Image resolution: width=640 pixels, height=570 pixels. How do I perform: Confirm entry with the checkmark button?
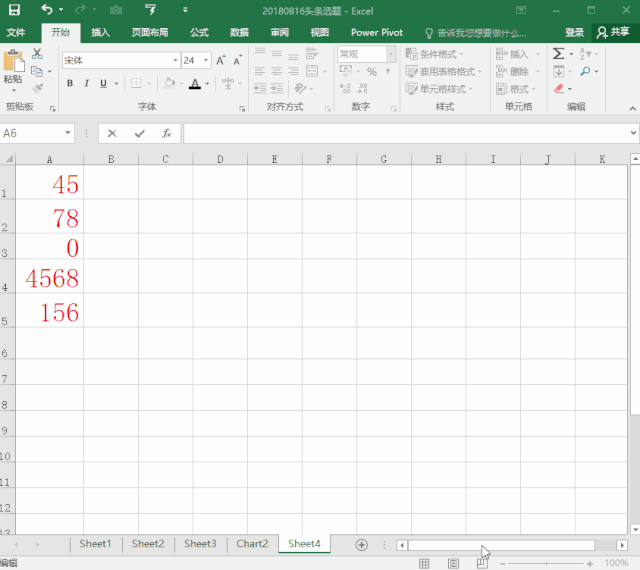pos(140,133)
